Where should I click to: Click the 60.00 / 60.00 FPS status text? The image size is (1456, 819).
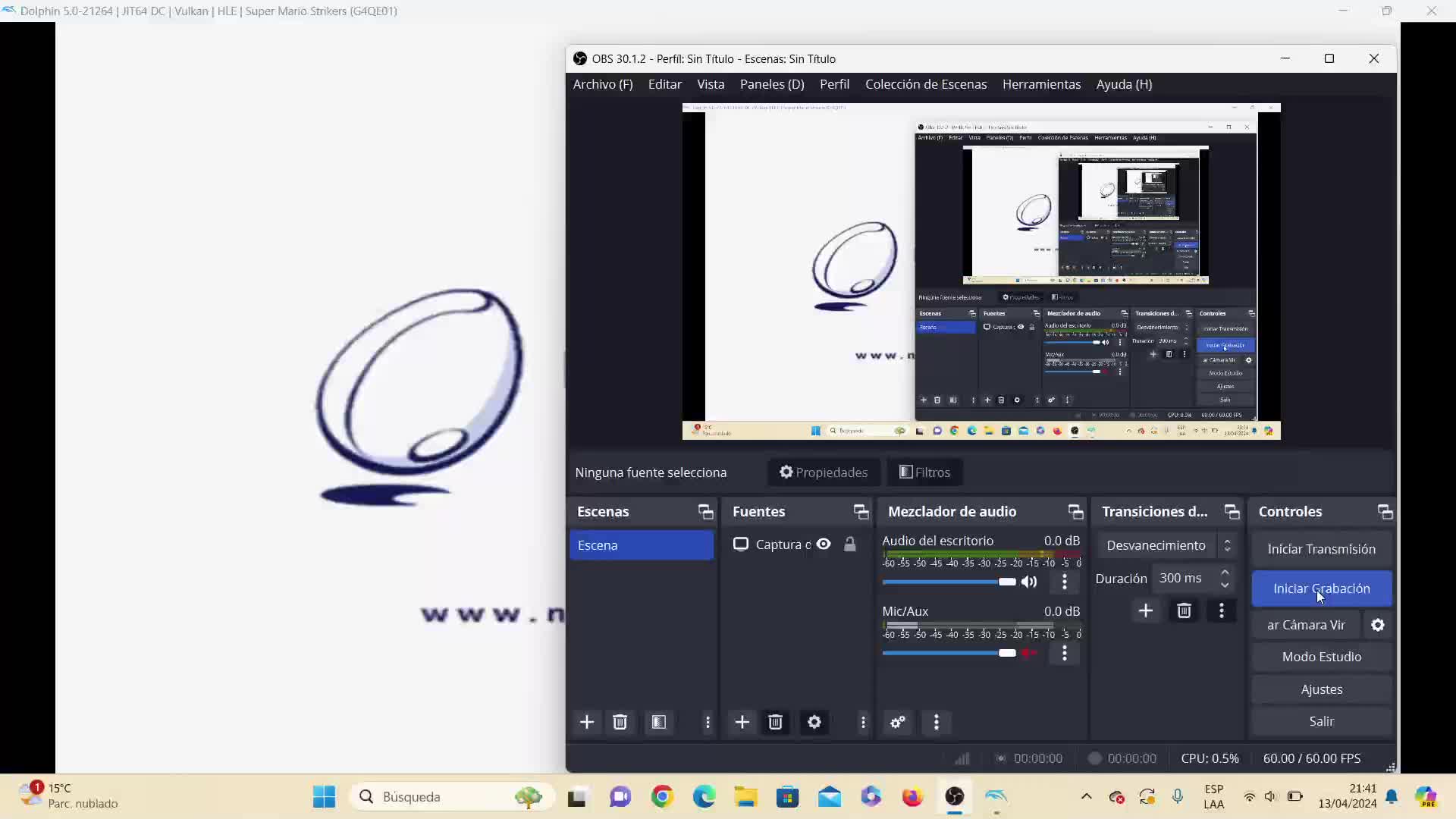click(1312, 758)
